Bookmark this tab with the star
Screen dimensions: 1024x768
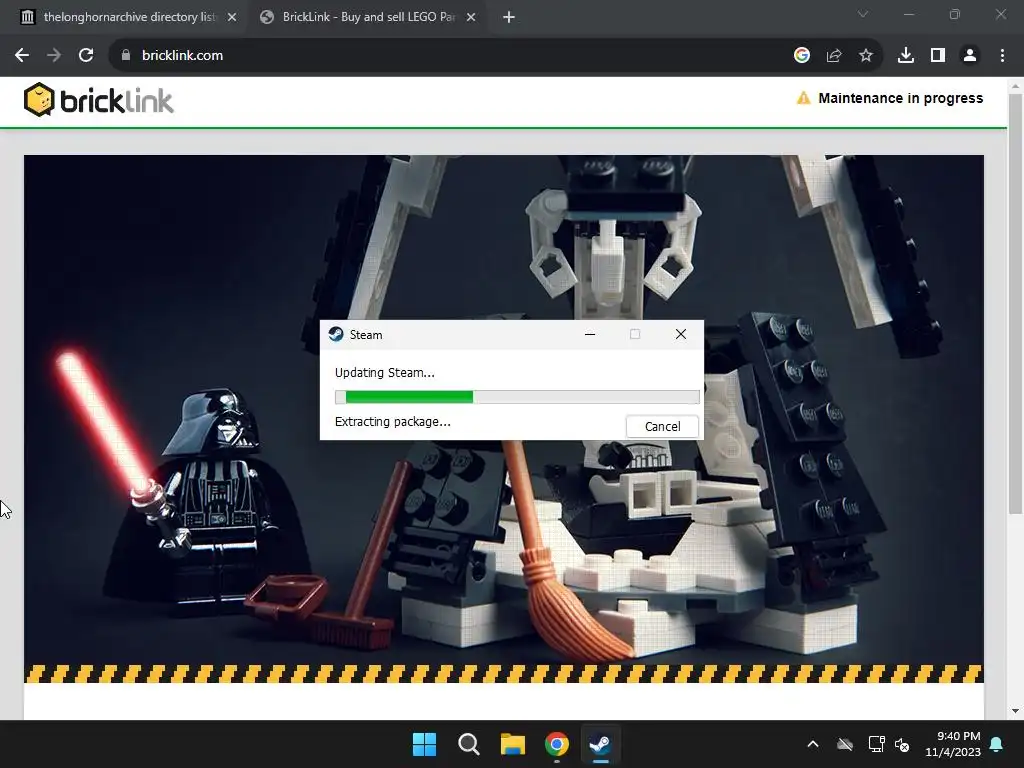pos(866,56)
